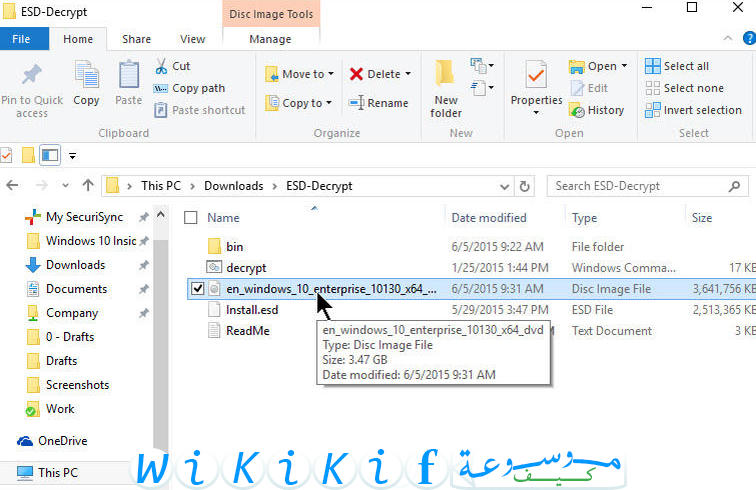
Task: Open the Manage tab
Action: point(270,39)
